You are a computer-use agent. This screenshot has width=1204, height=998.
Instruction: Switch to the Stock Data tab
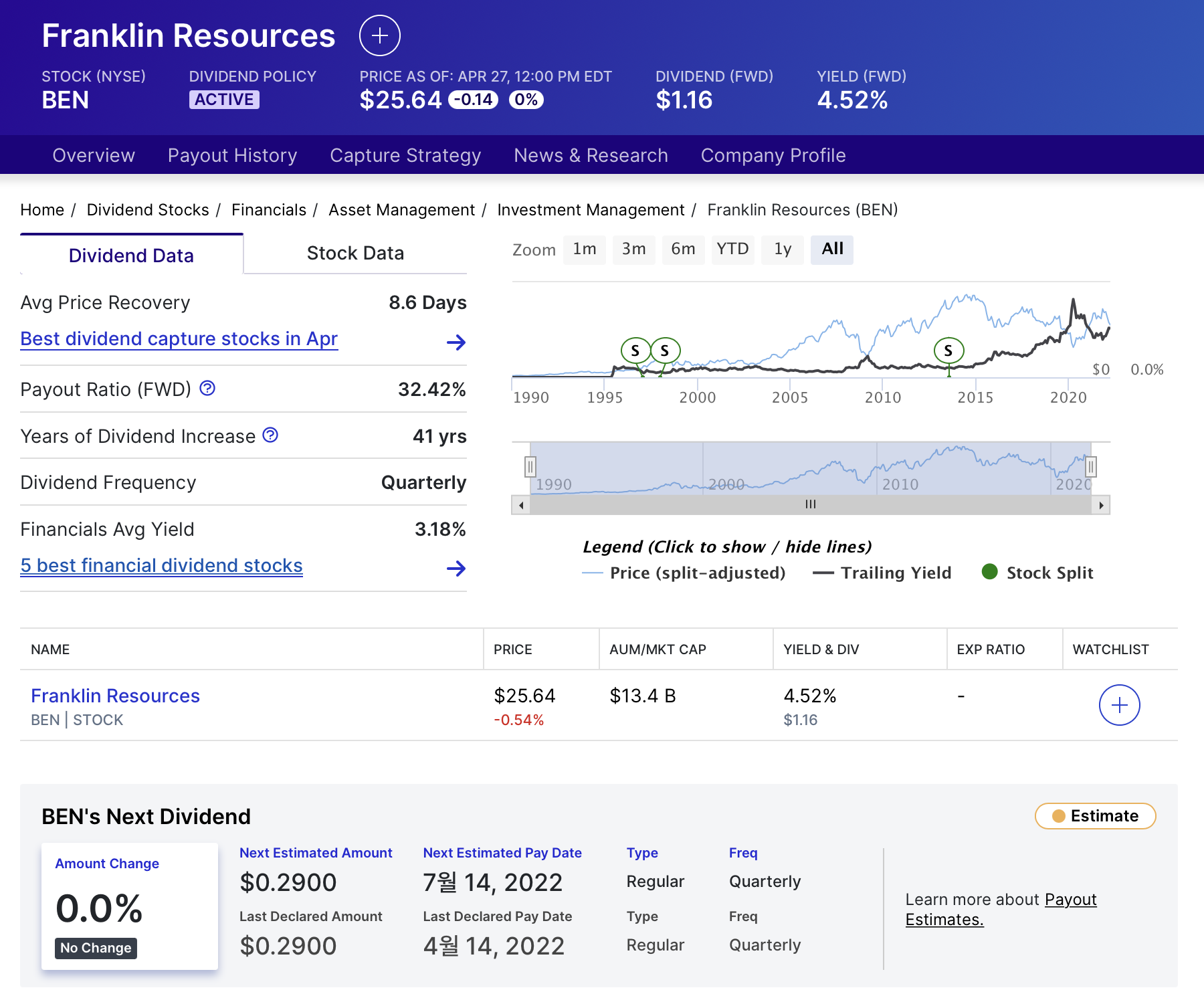[355, 254]
